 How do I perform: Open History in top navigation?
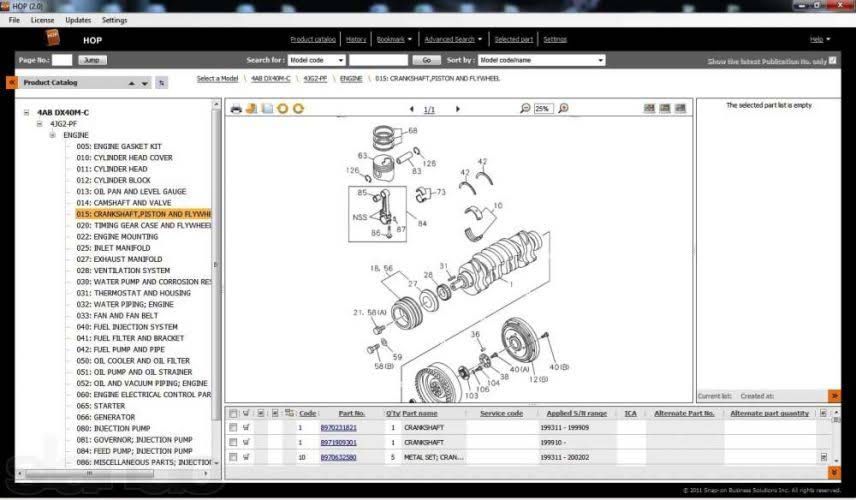tap(356, 39)
